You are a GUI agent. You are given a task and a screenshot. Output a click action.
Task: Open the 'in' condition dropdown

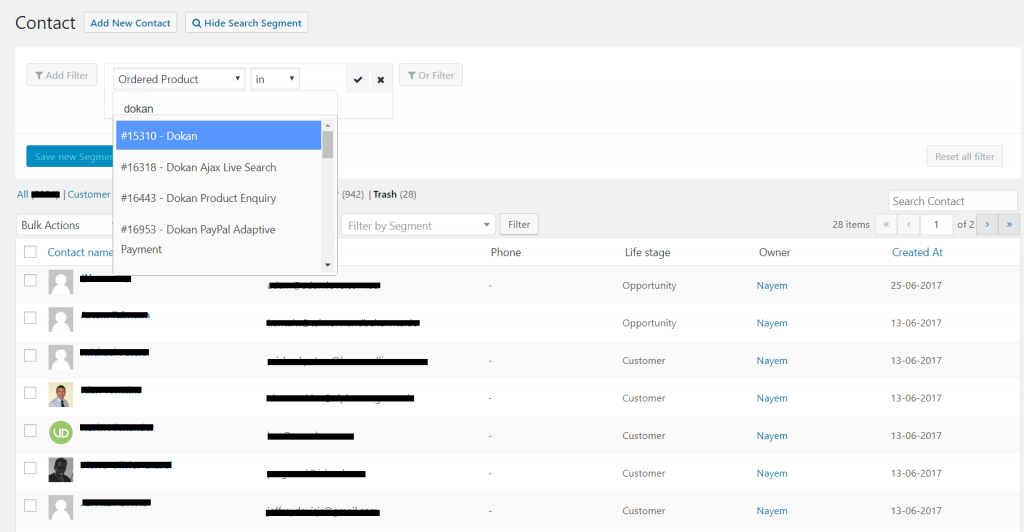(x=274, y=79)
